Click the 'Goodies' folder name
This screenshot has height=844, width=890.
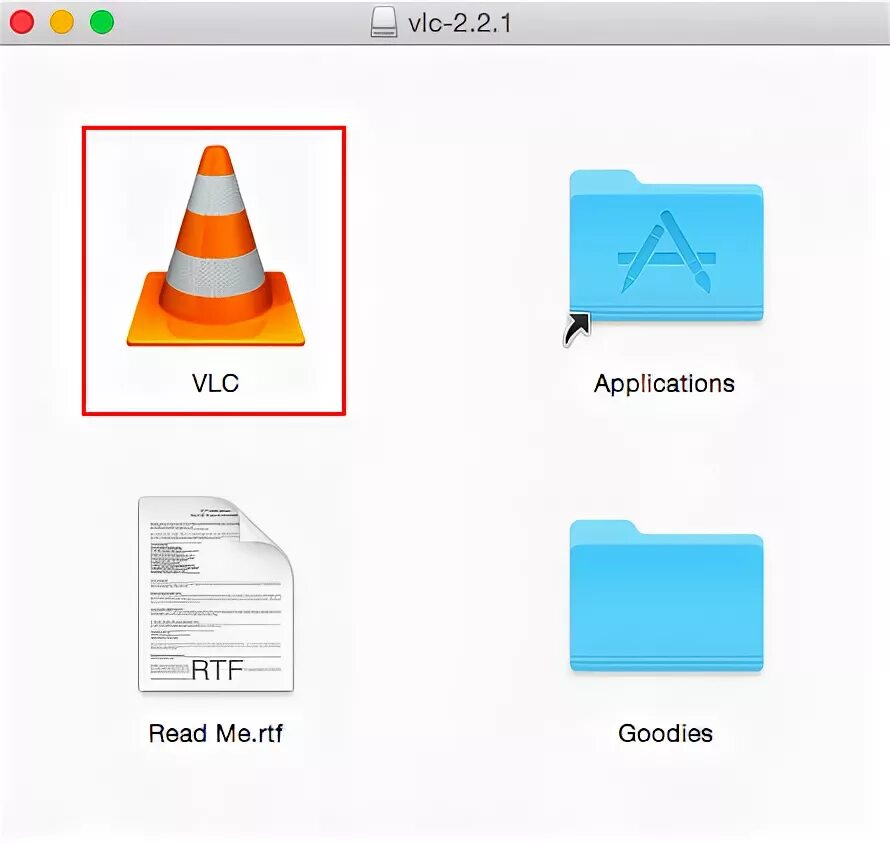[x=665, y=733]
